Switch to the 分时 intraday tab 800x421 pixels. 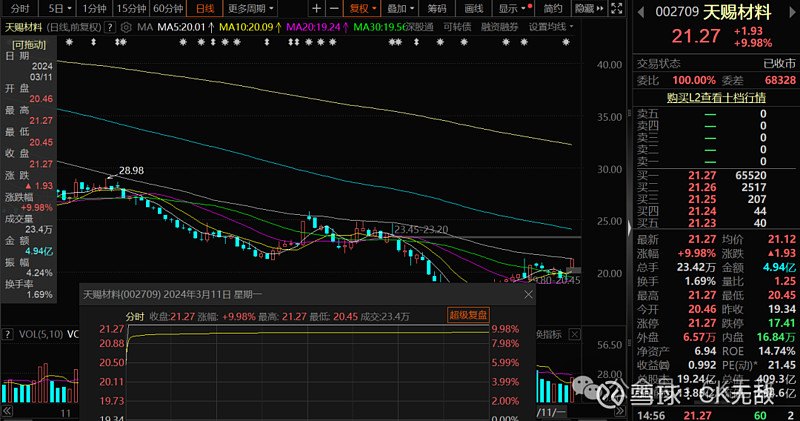tap(19, 8)
